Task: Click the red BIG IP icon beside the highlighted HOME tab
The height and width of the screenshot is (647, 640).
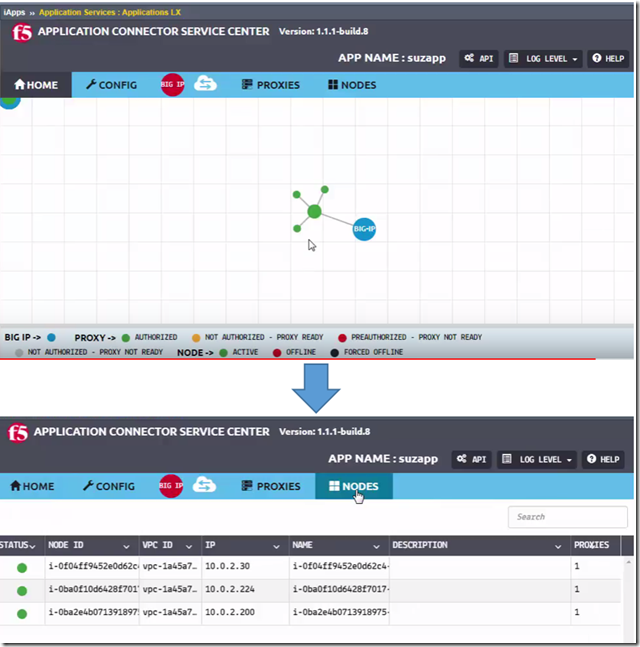Action: point(173,85)
